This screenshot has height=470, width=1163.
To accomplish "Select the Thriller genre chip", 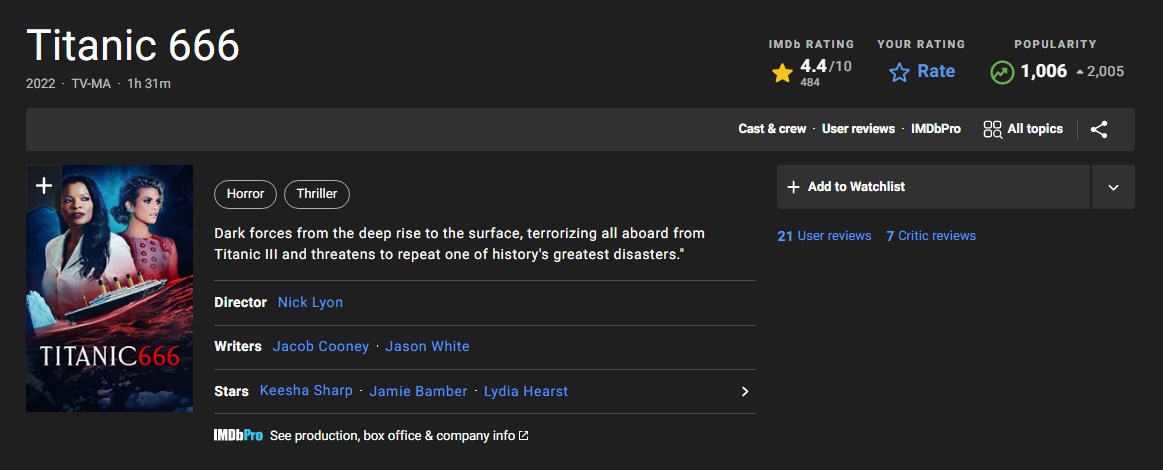I will (317, 194).
